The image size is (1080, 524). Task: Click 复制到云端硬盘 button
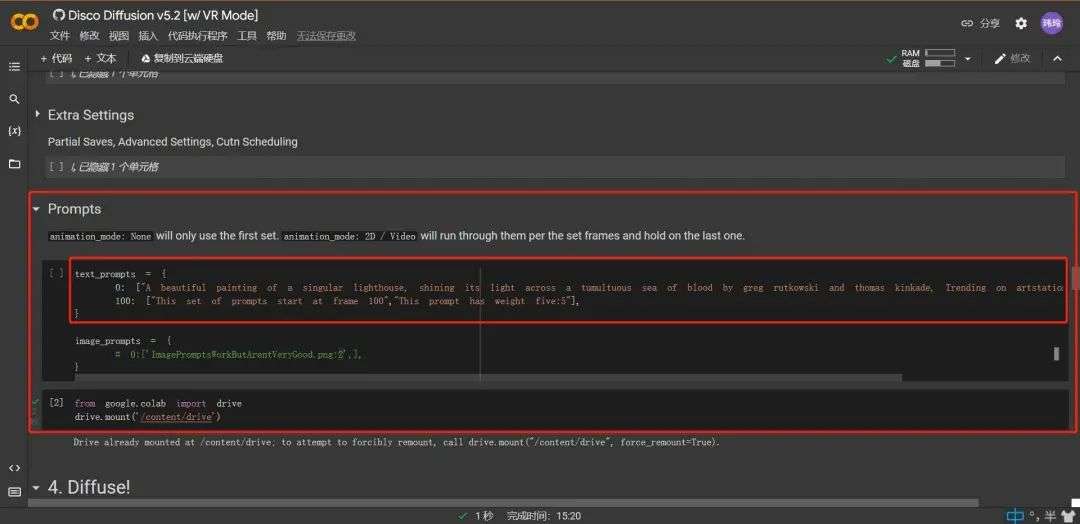[x=182, y=59]
